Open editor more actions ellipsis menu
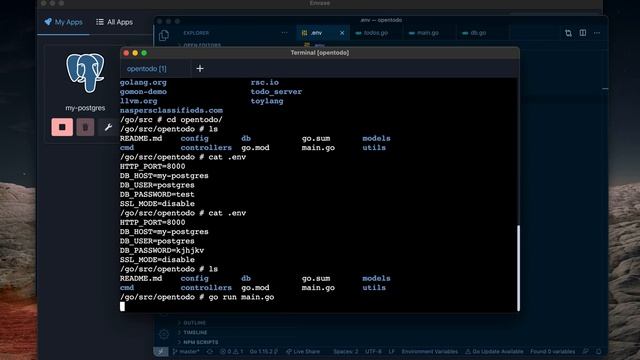Image resolution: width=640 pixels, height=360 pixels. pyautogui.click(x=597, y=33)
